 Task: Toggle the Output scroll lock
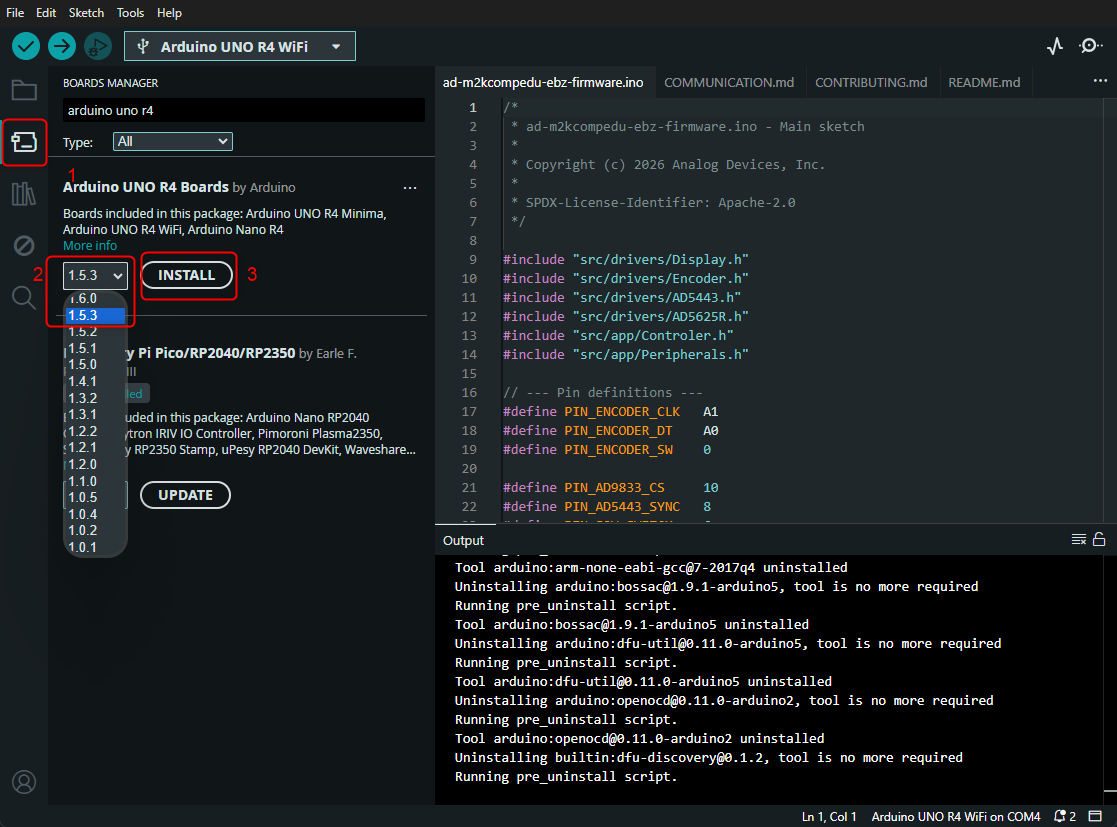(1099, 539)
